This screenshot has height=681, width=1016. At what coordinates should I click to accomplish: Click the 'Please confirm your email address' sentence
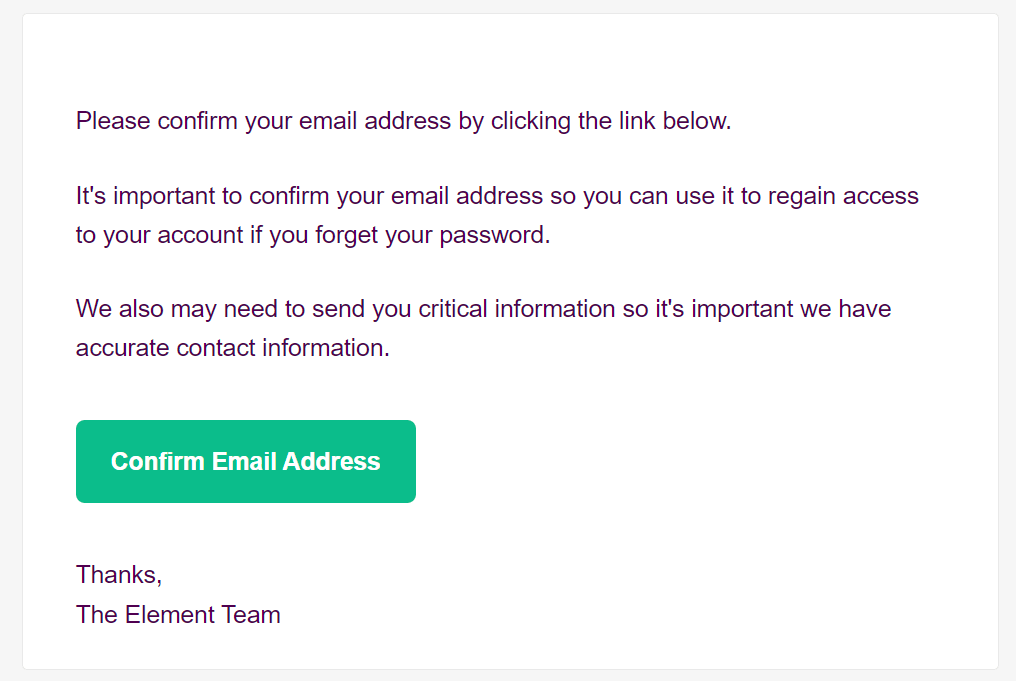click(x=403, y=121)
